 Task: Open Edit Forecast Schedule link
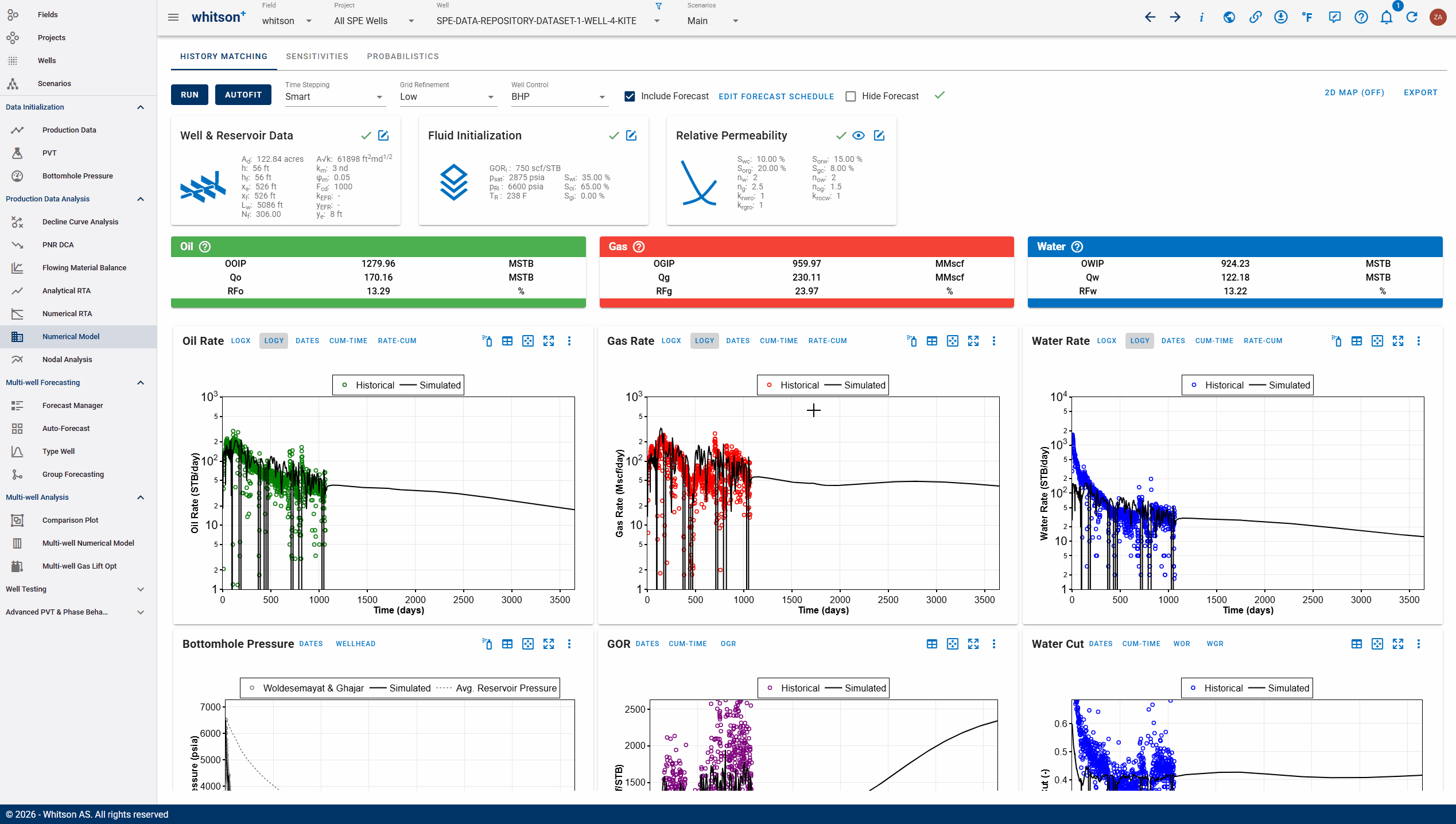pyautogui.click(x=776, y=96)
